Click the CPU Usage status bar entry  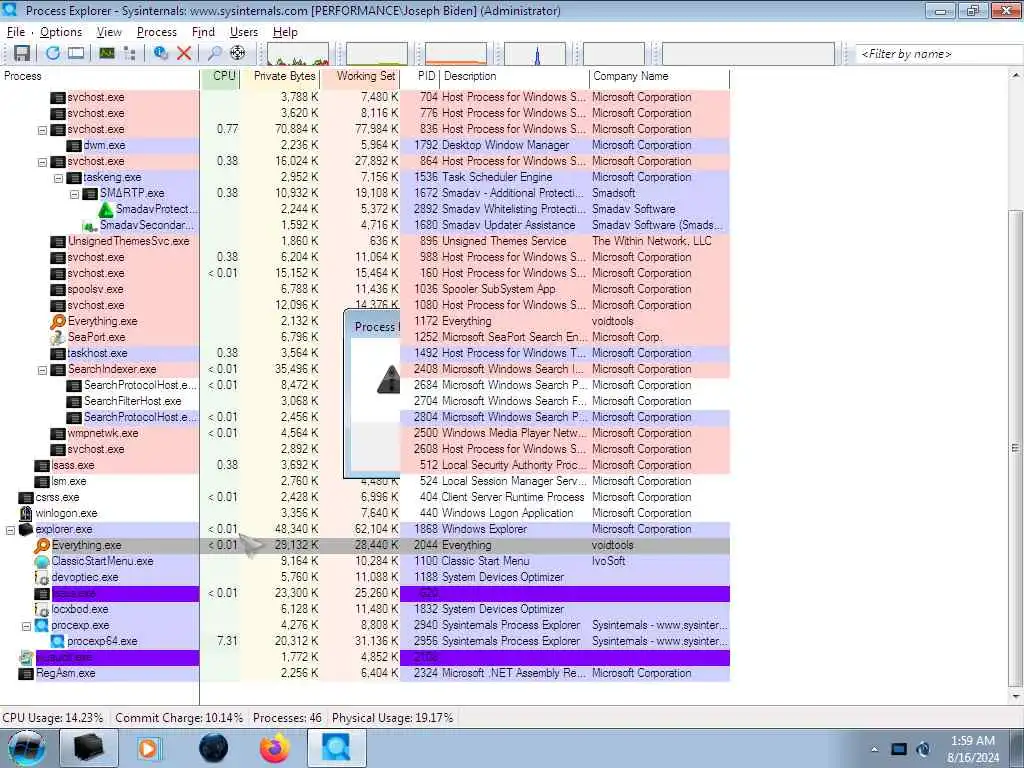tap(53, 718)
